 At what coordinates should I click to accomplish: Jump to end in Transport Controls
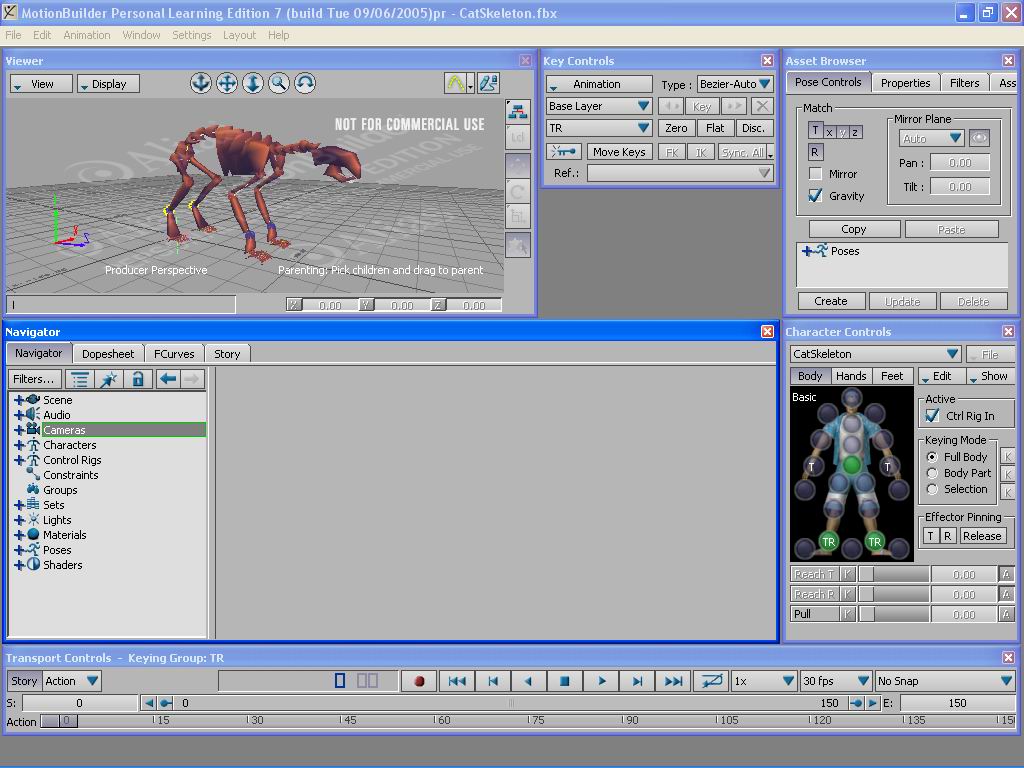pyautogui.click(x=673, y=680)
